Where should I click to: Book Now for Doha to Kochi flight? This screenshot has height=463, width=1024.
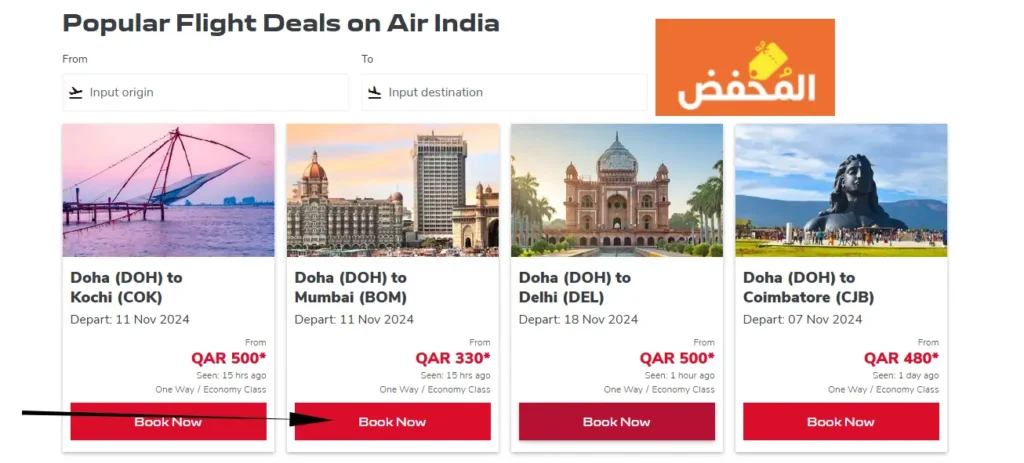tap(168, 421)
